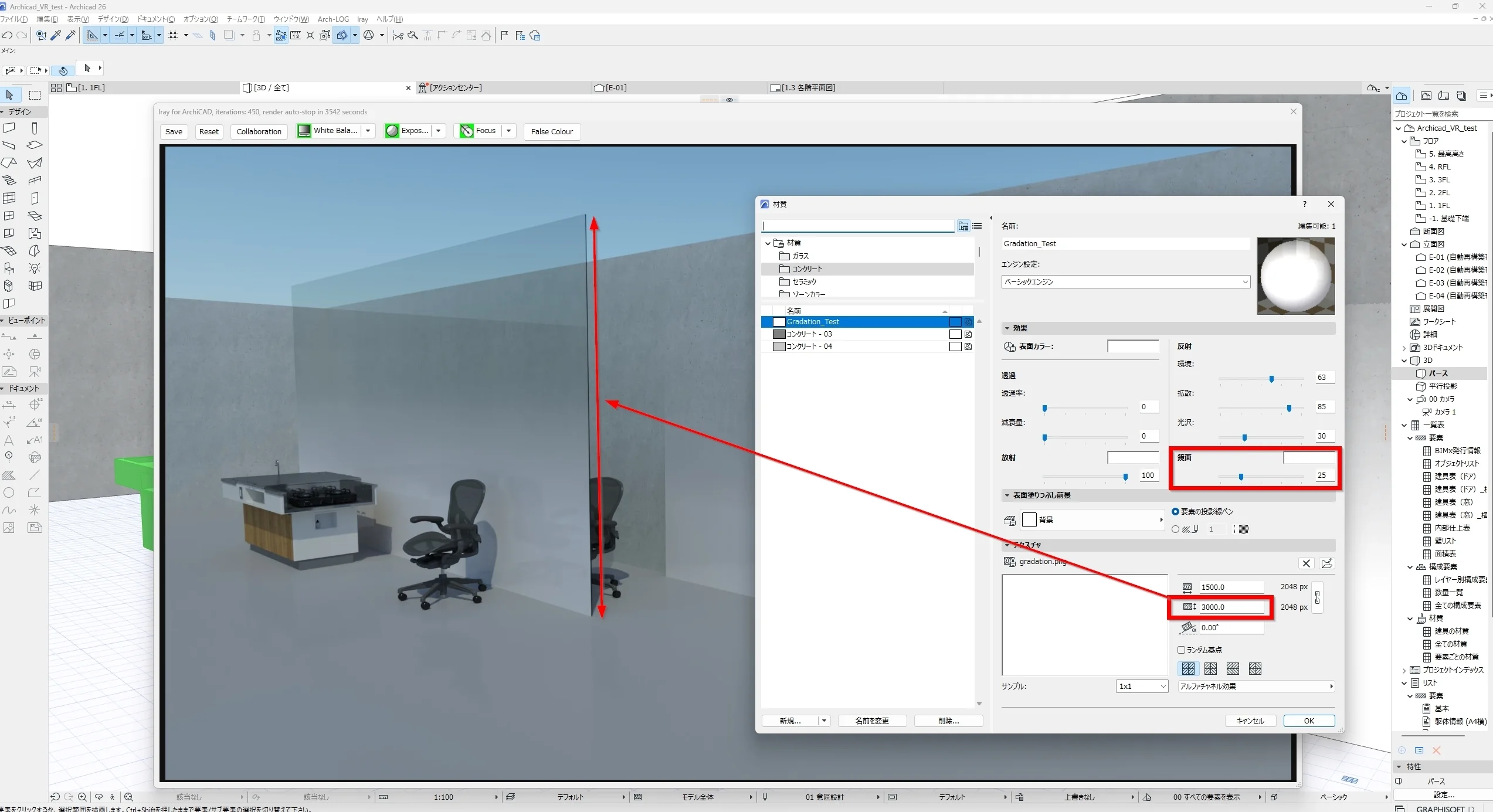Open the Arch-LOG menu

333,19
